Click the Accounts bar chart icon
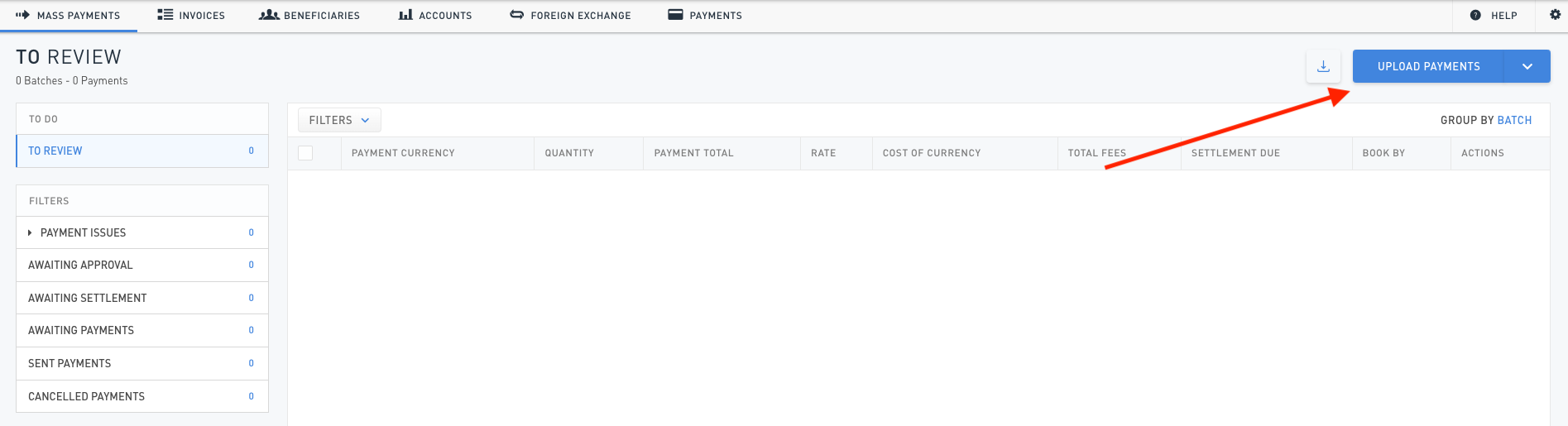The width and height of the screenshot is (1568, 426). 405,15
